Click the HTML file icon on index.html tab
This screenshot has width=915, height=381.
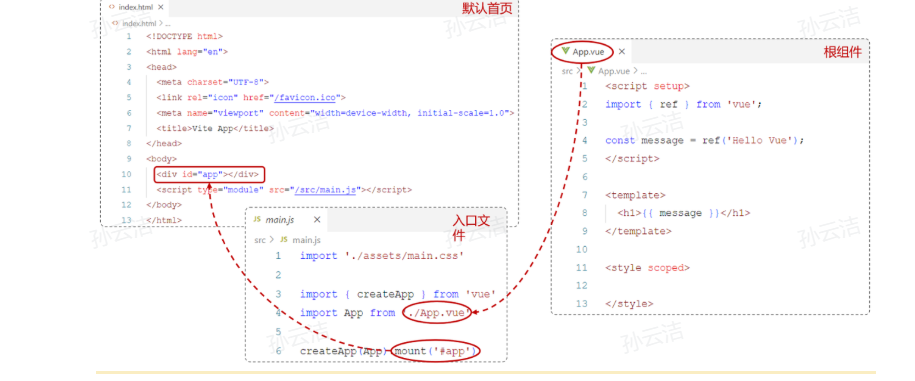[x=111, y=7]
